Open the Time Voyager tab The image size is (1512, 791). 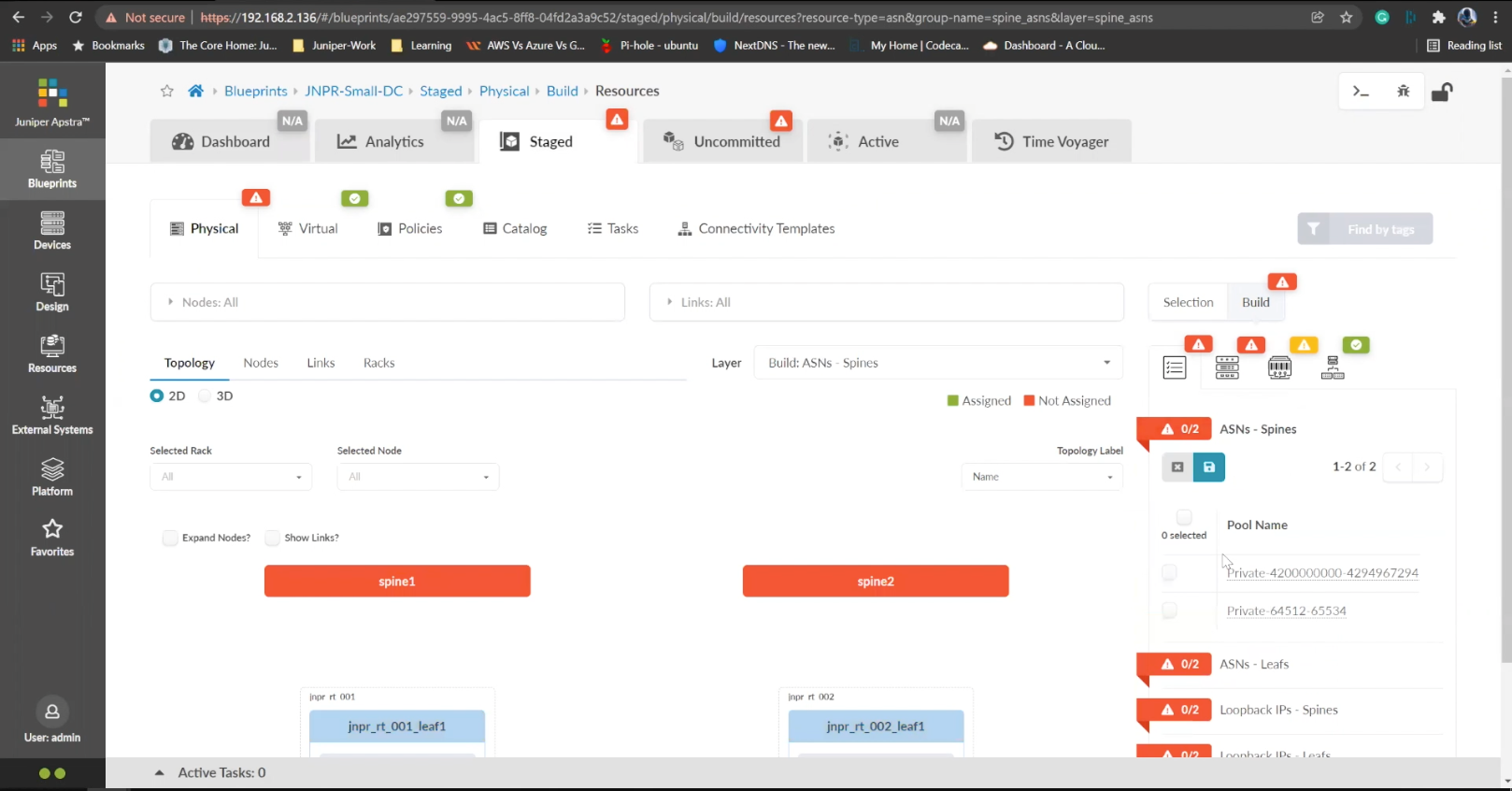(1051, 141)
